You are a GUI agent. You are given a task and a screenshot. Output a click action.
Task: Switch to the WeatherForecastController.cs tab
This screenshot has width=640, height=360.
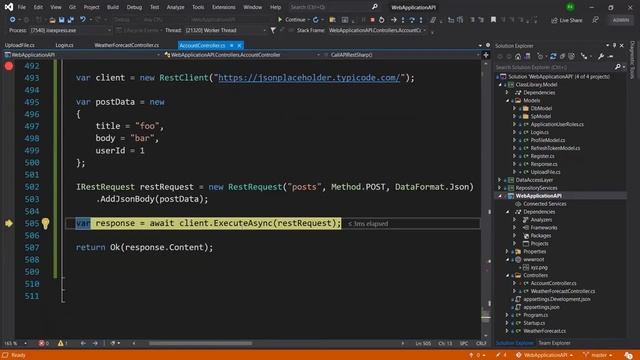(127, 45)
